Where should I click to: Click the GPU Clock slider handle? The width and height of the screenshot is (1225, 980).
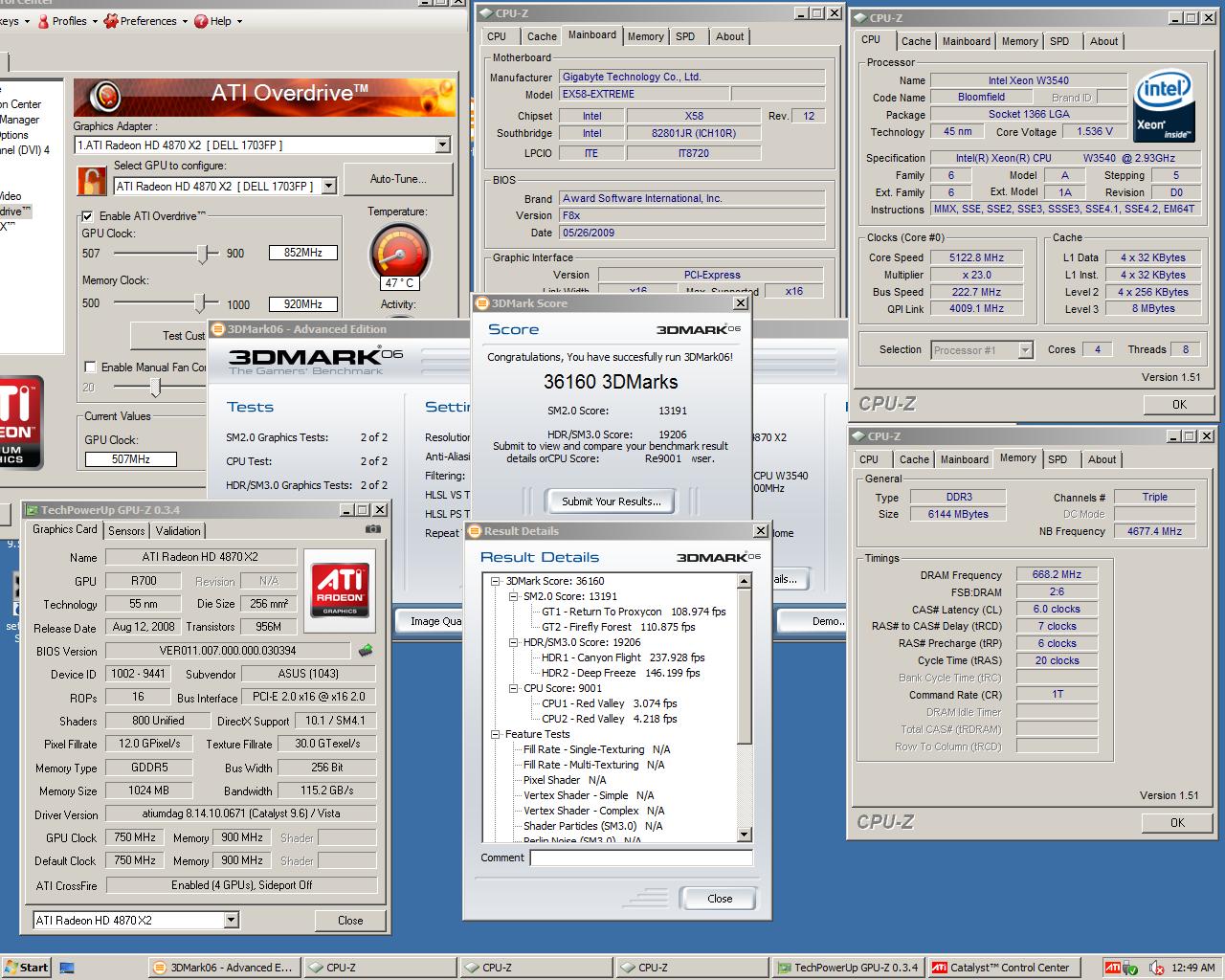(203, 254)
